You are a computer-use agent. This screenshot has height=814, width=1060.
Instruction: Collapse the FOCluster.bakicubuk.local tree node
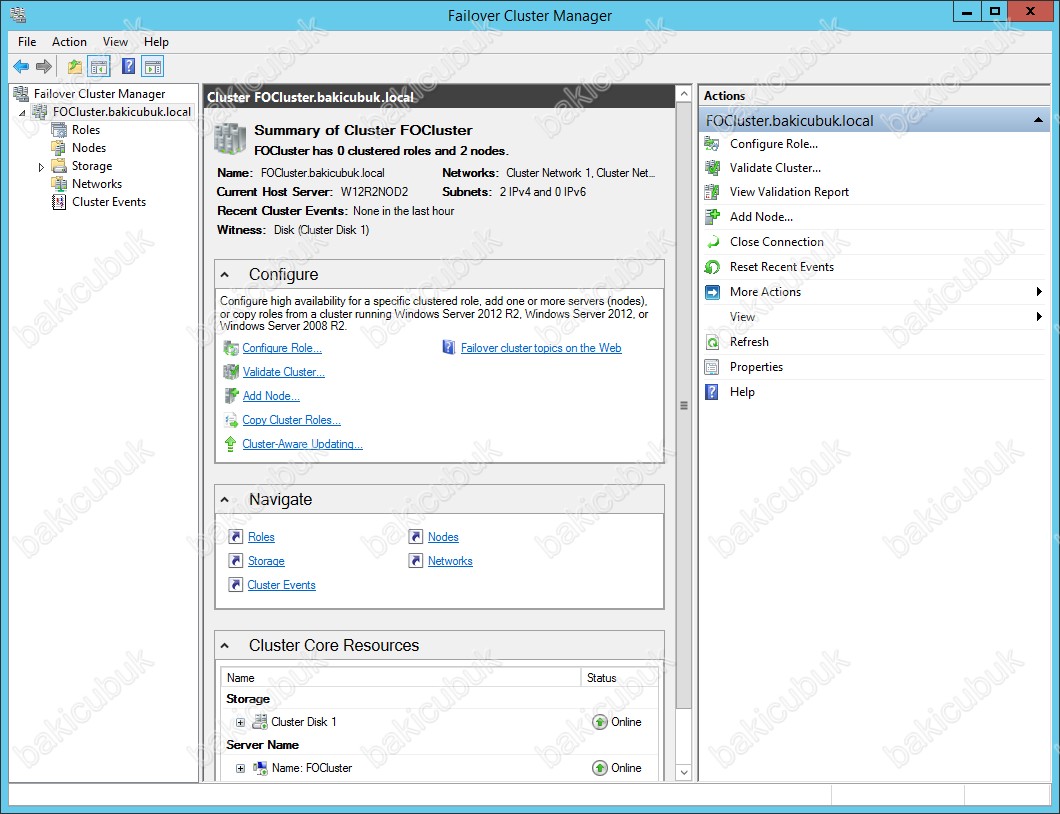pyautogui.click(x=22, y=113)
